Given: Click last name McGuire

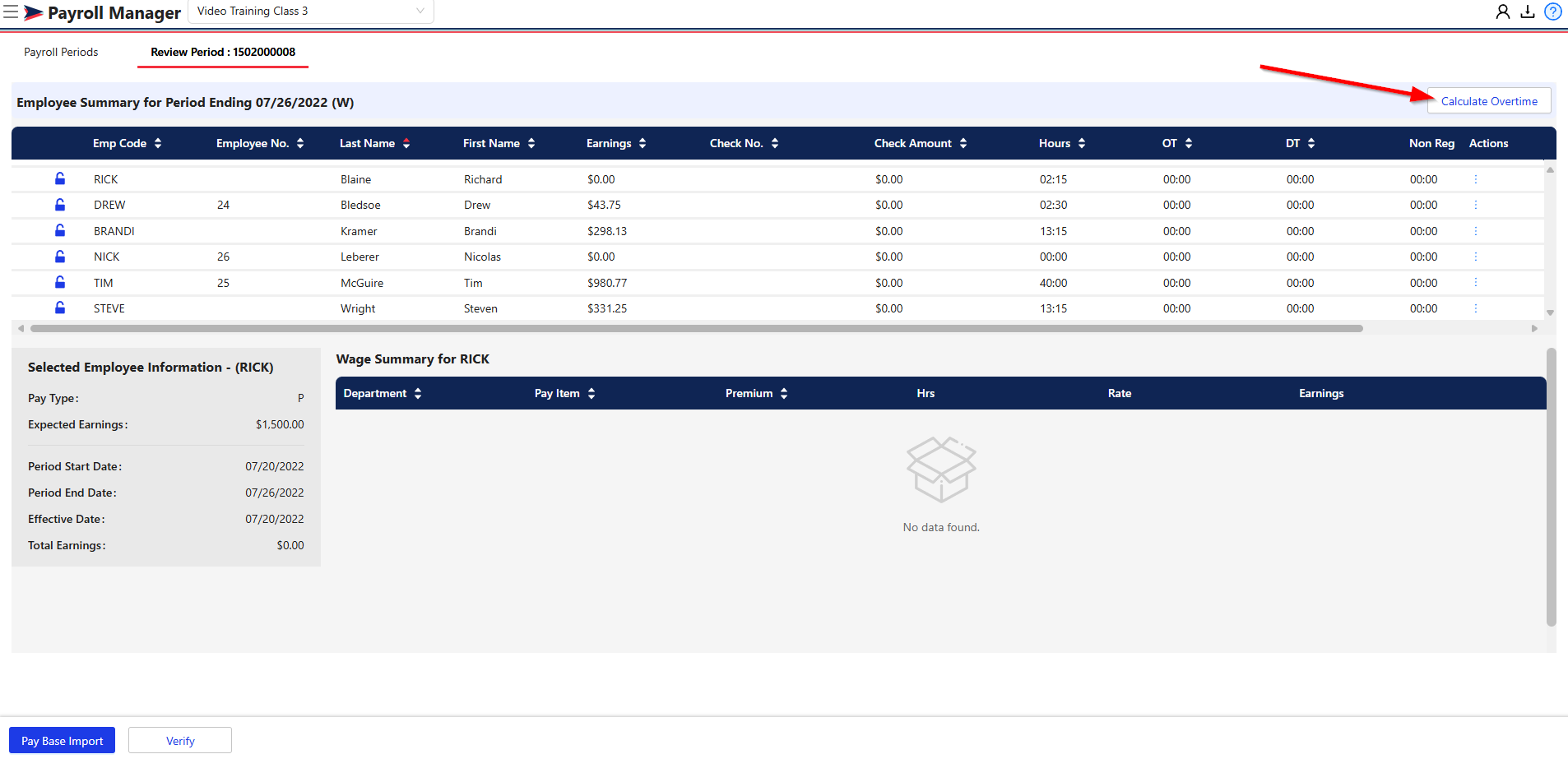Looking at the screenshot, I should (362, 283).
